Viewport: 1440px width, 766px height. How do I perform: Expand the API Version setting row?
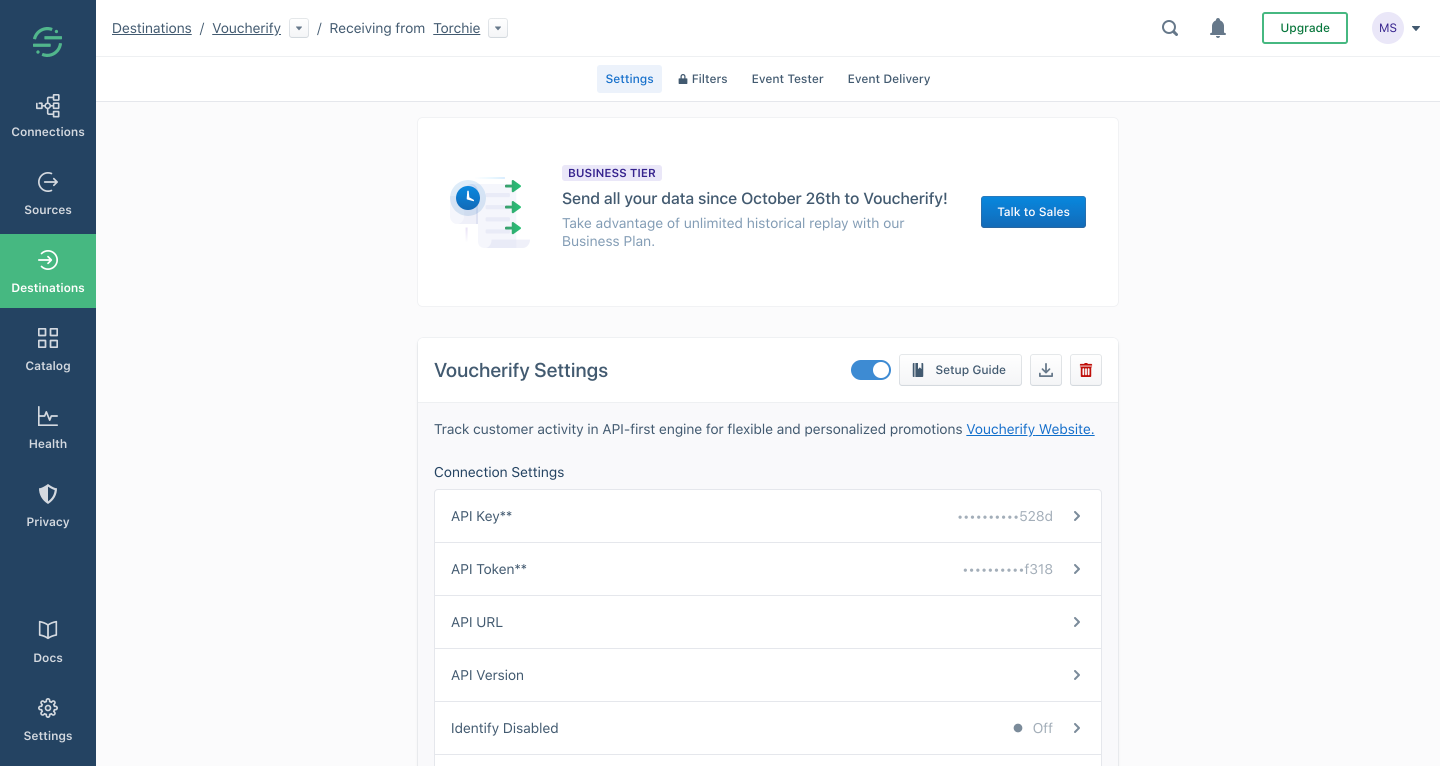pyautogui.click(x=768, y=675)
